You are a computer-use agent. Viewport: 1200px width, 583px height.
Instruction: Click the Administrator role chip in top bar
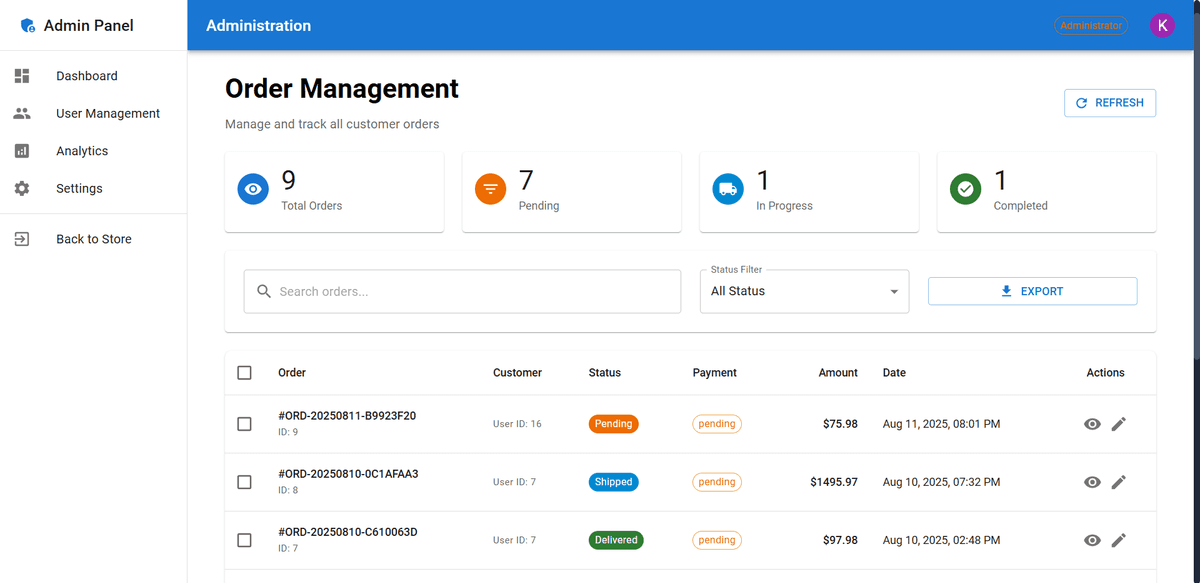click(1090, 25)
